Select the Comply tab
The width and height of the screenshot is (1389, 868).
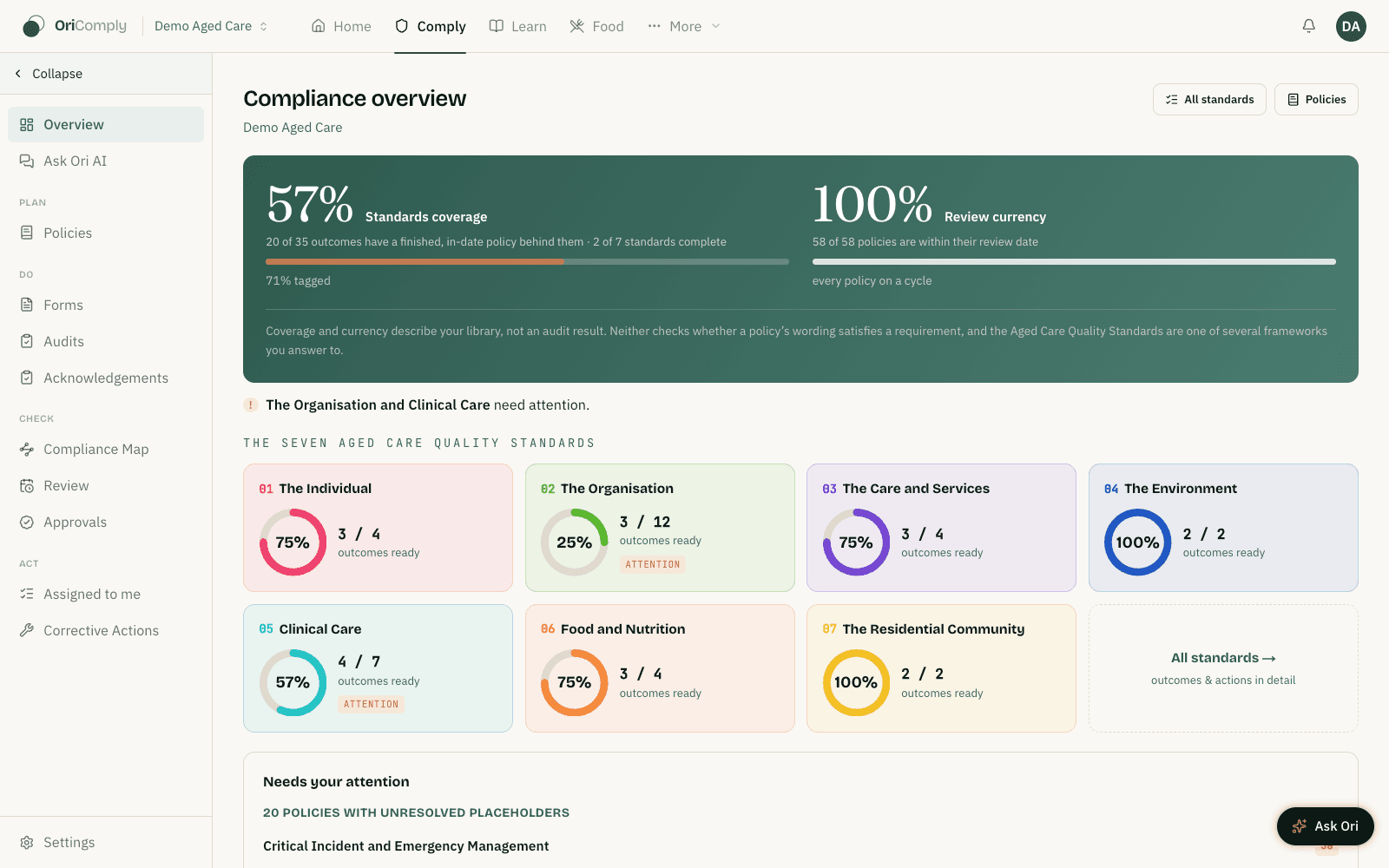(431, 26)
